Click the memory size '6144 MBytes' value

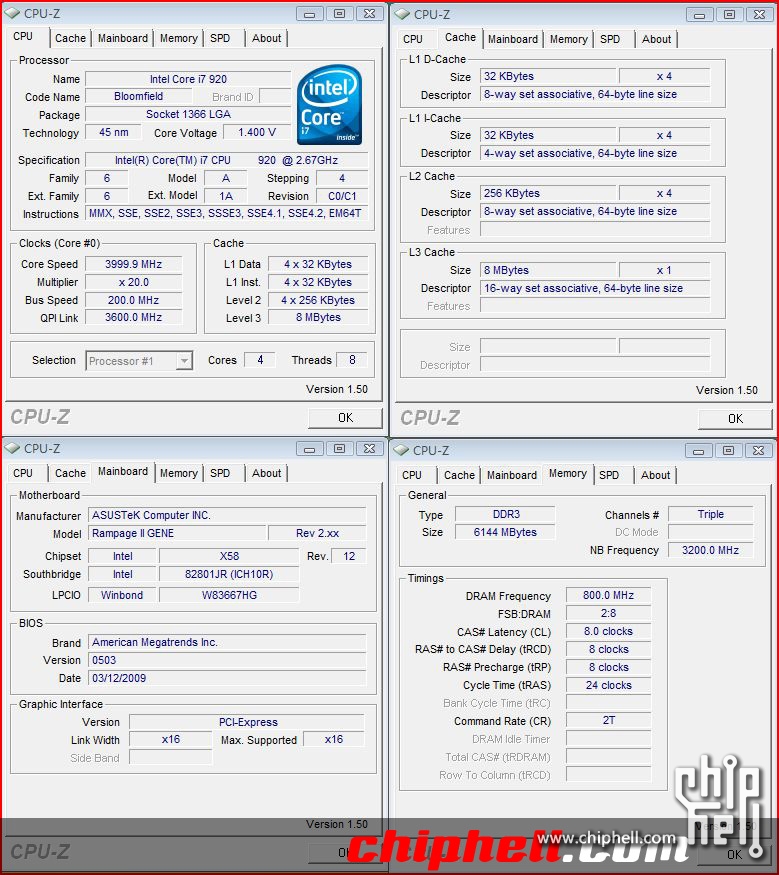(506, 532)
